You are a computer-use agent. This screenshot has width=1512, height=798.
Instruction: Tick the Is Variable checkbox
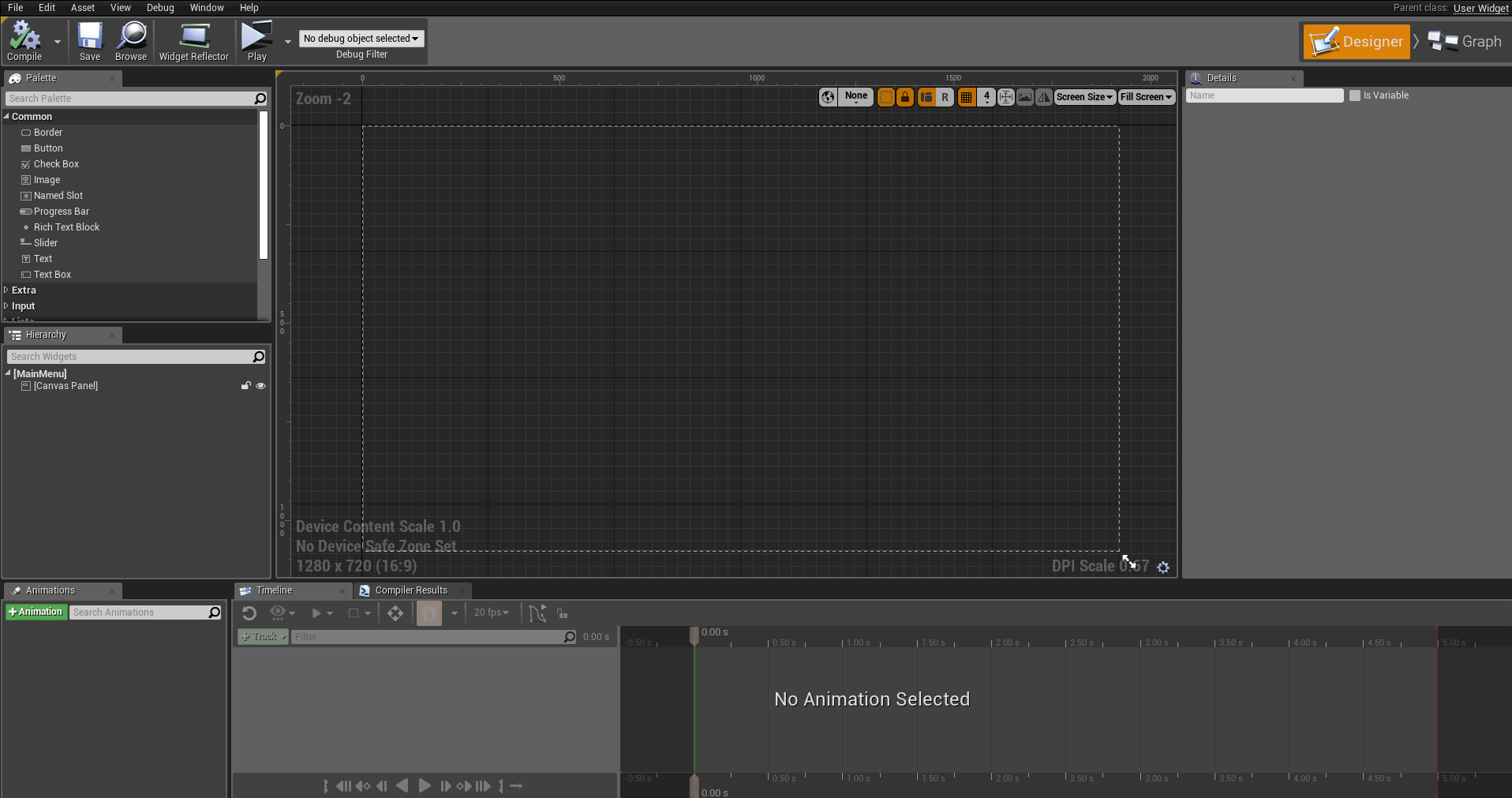(1355, 96)
